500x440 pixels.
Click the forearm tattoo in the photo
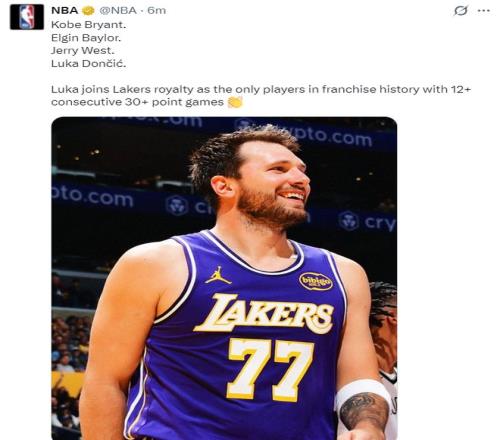point(365,412)
